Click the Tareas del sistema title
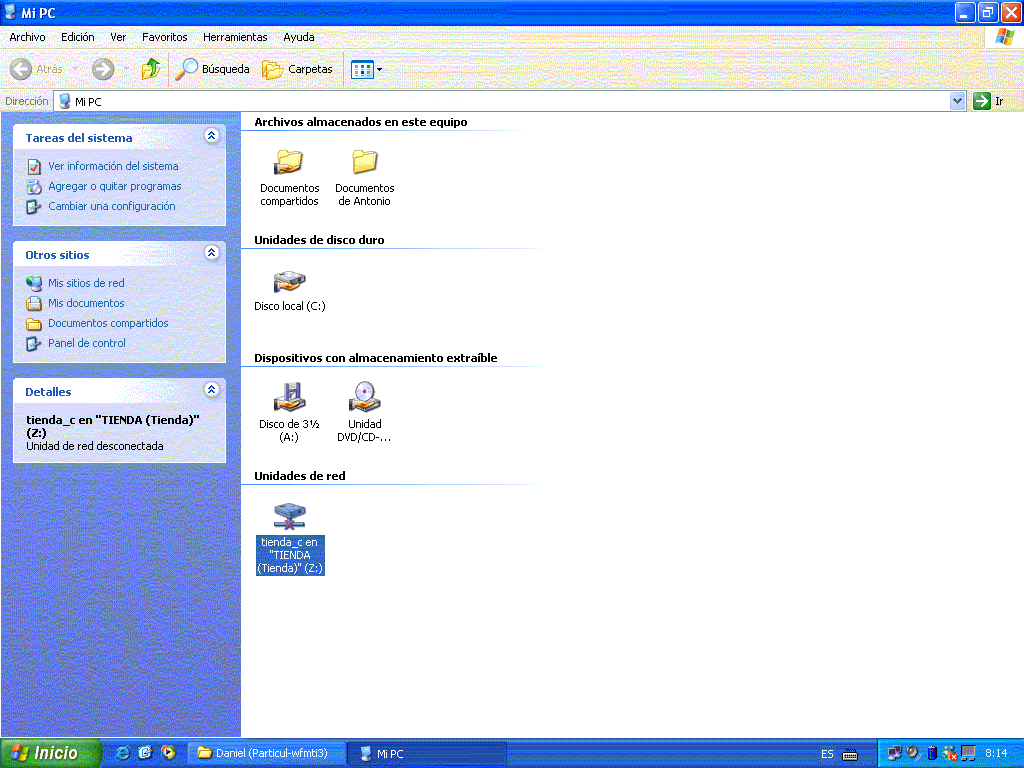Viewport: 1024px width, 768px height. pyautogui.click(x=78, y=138)
